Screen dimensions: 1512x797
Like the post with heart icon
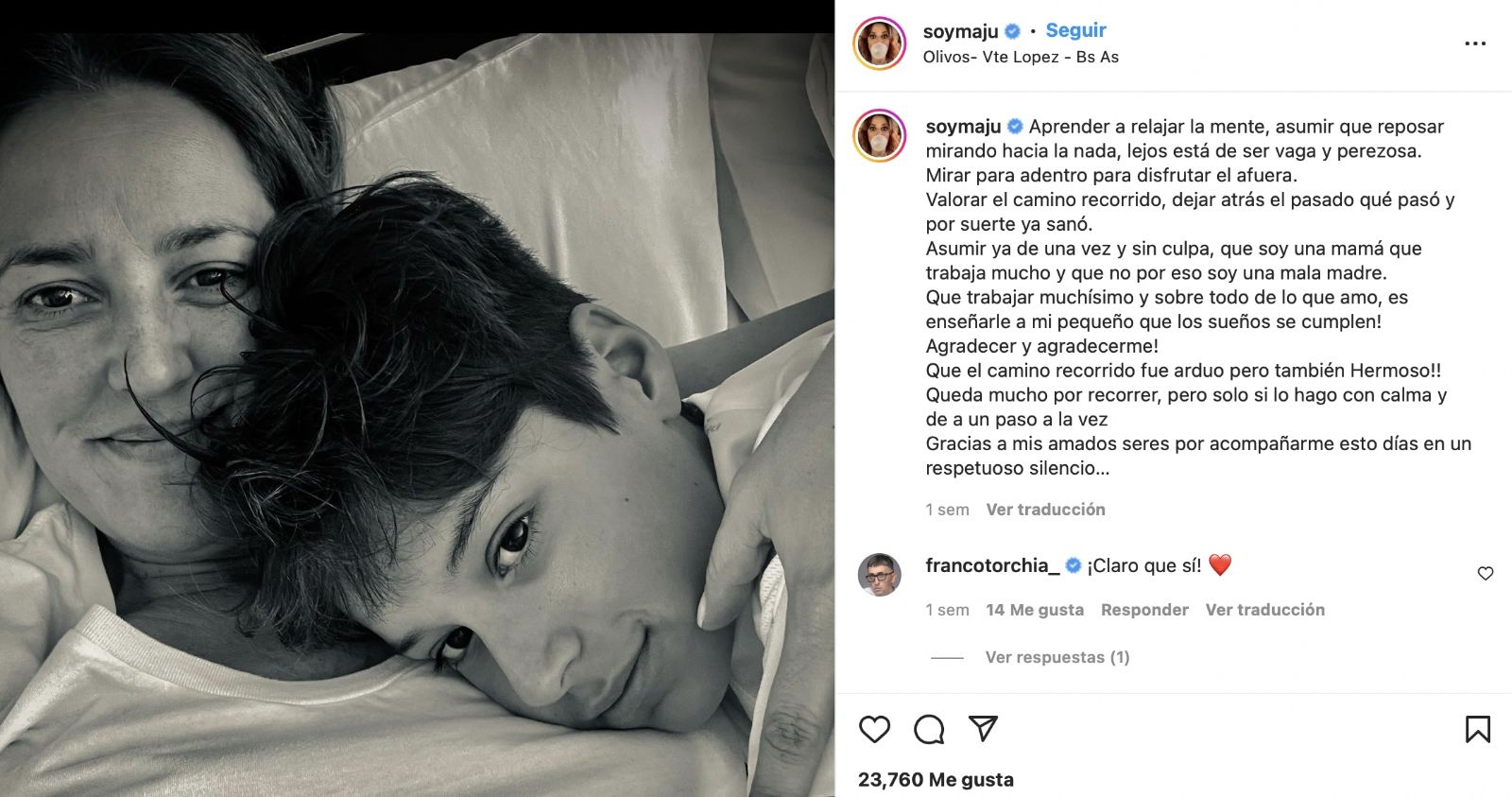click(x=874, y=729)
